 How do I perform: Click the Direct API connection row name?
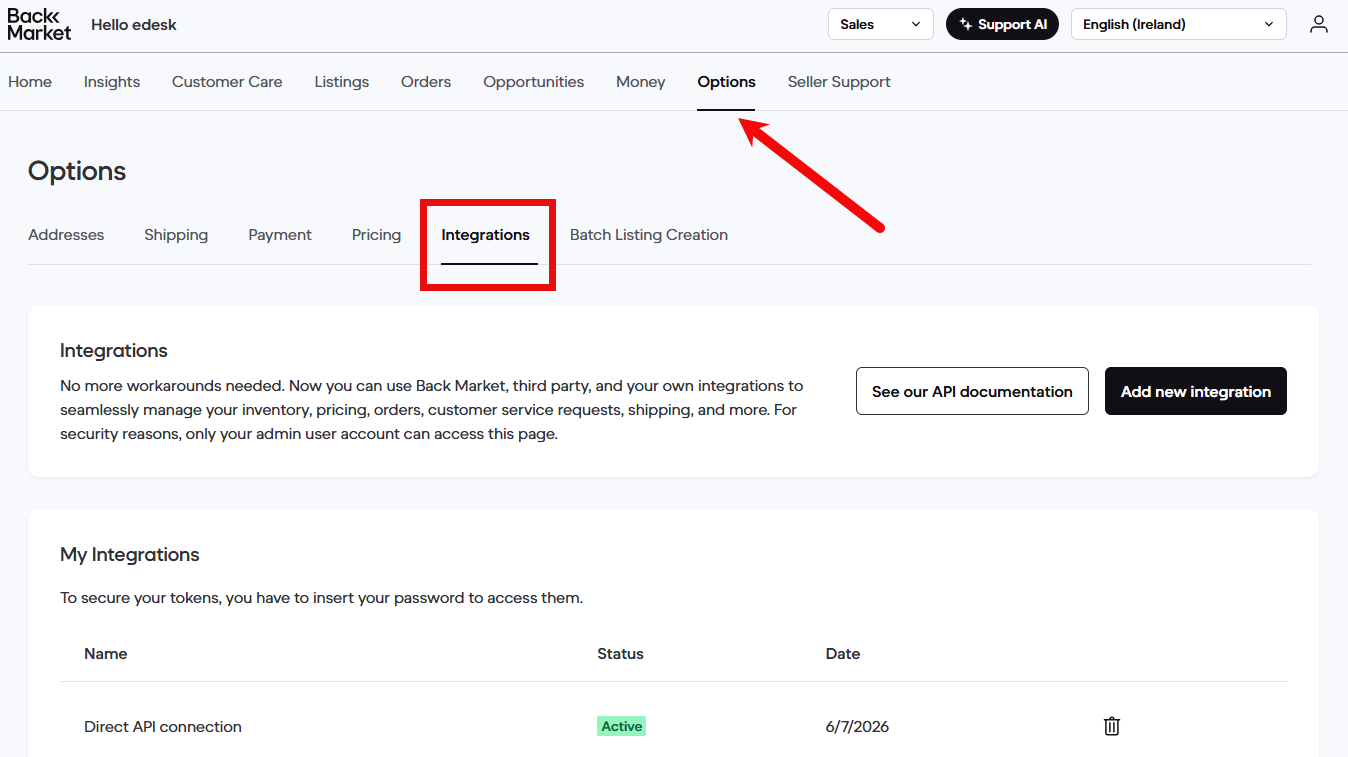[163, 727]
